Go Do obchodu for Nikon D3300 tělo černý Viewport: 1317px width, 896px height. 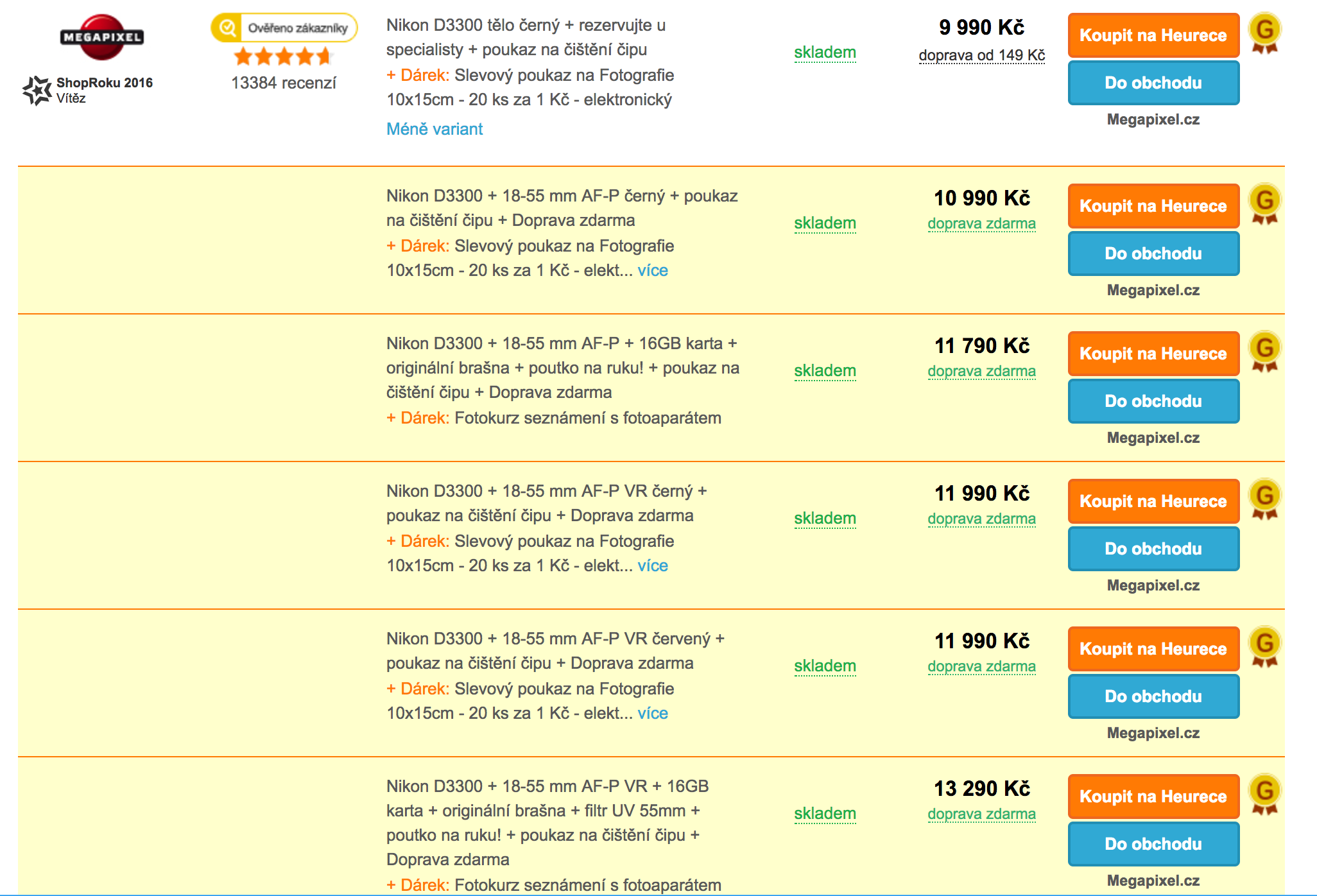tap(1153, 83)
